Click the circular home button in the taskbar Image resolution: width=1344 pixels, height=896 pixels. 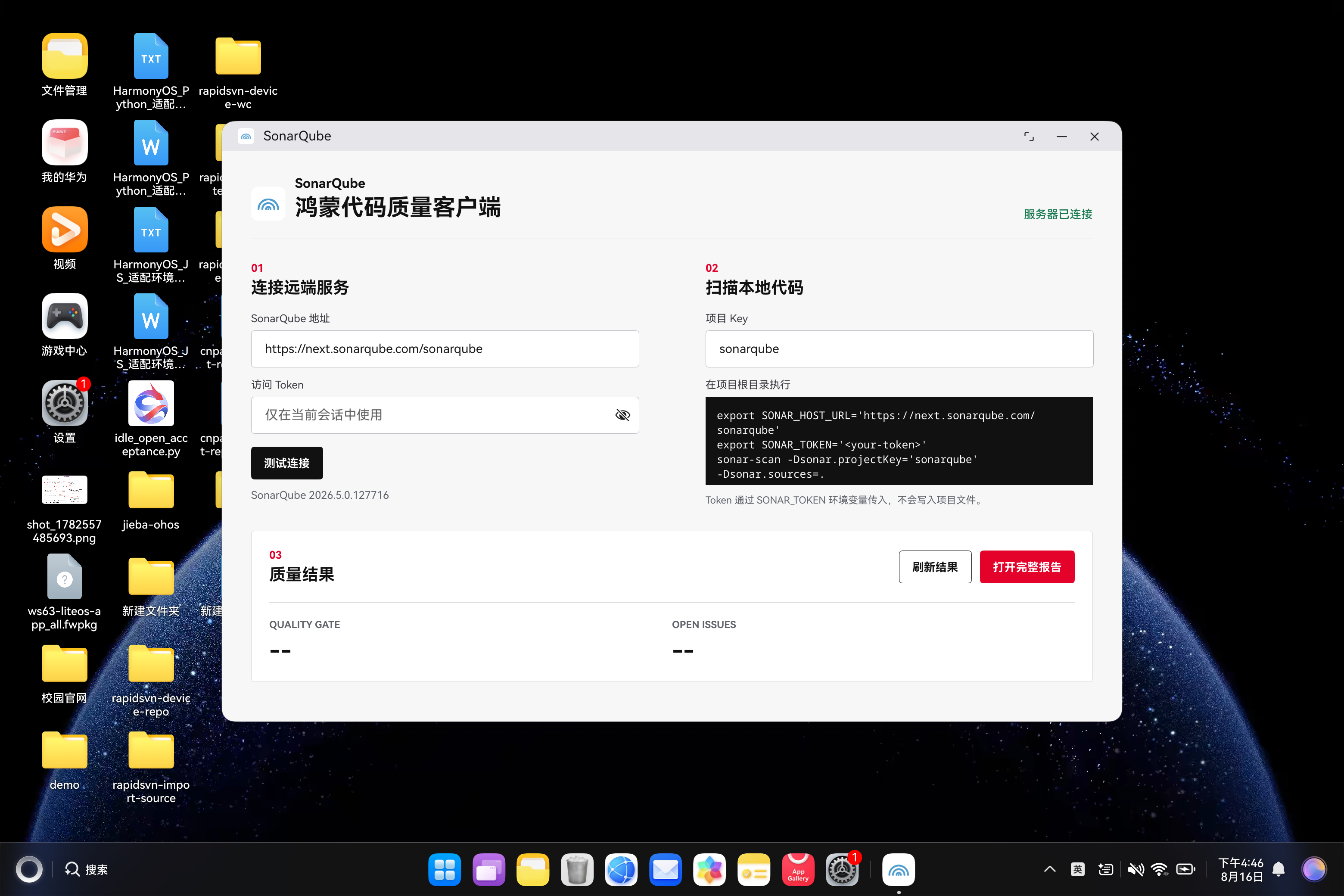(x=29, y=870)
